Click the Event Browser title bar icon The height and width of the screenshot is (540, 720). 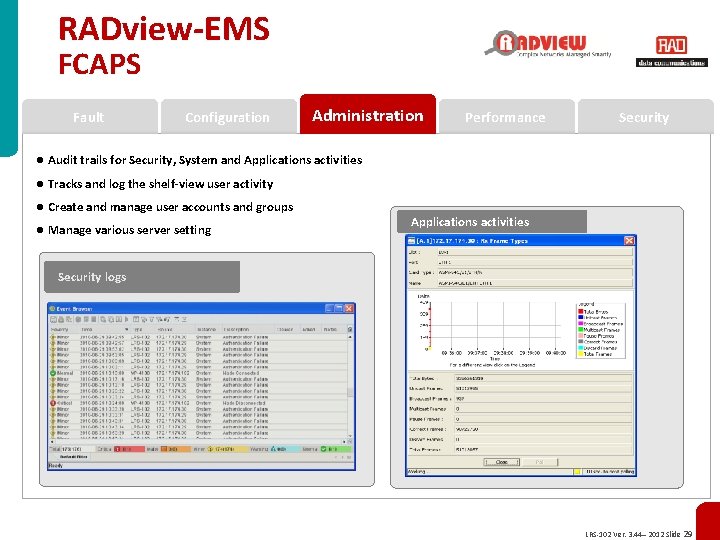point(52,309)
